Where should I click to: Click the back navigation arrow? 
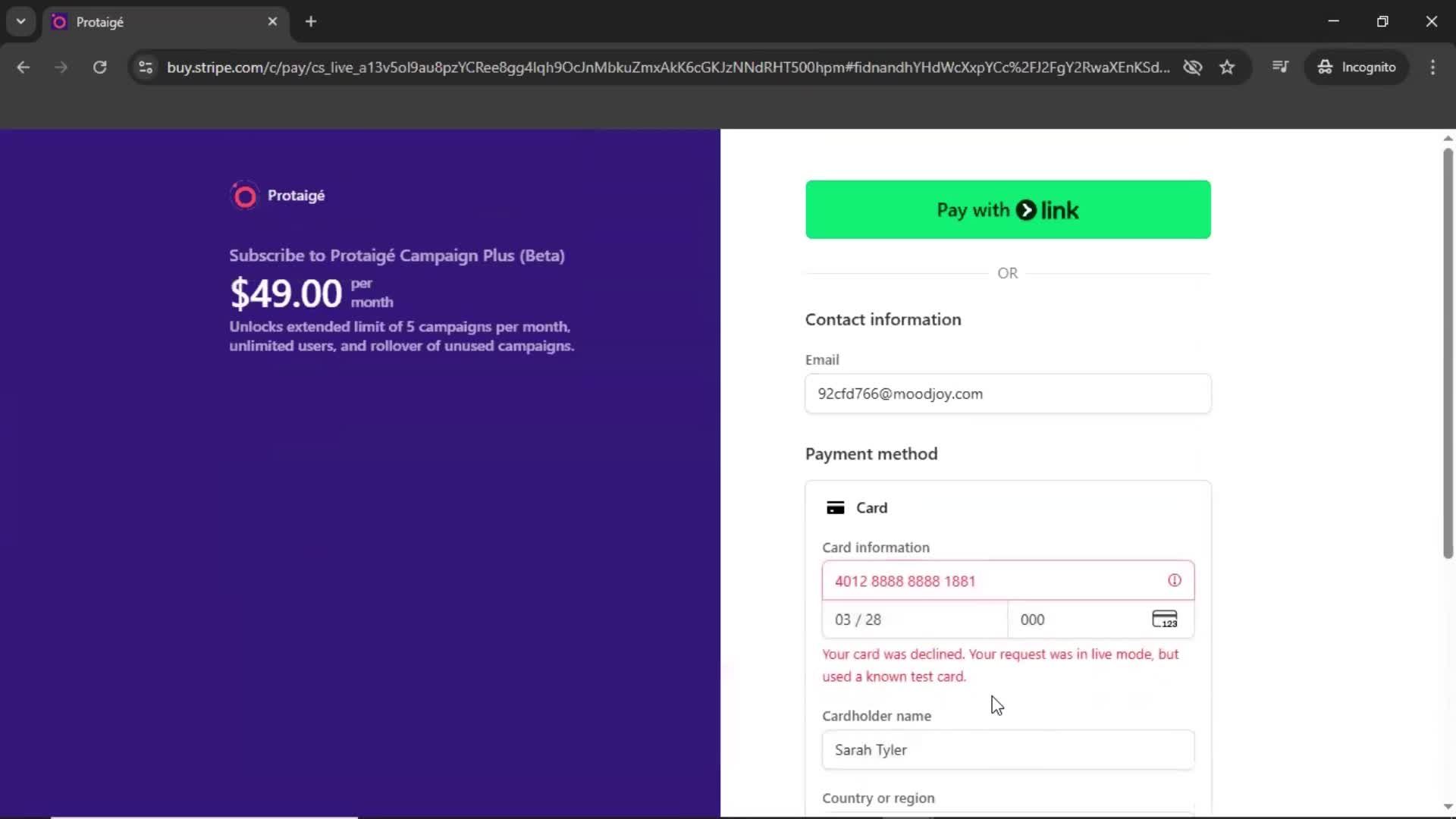[x=24, y=67]
